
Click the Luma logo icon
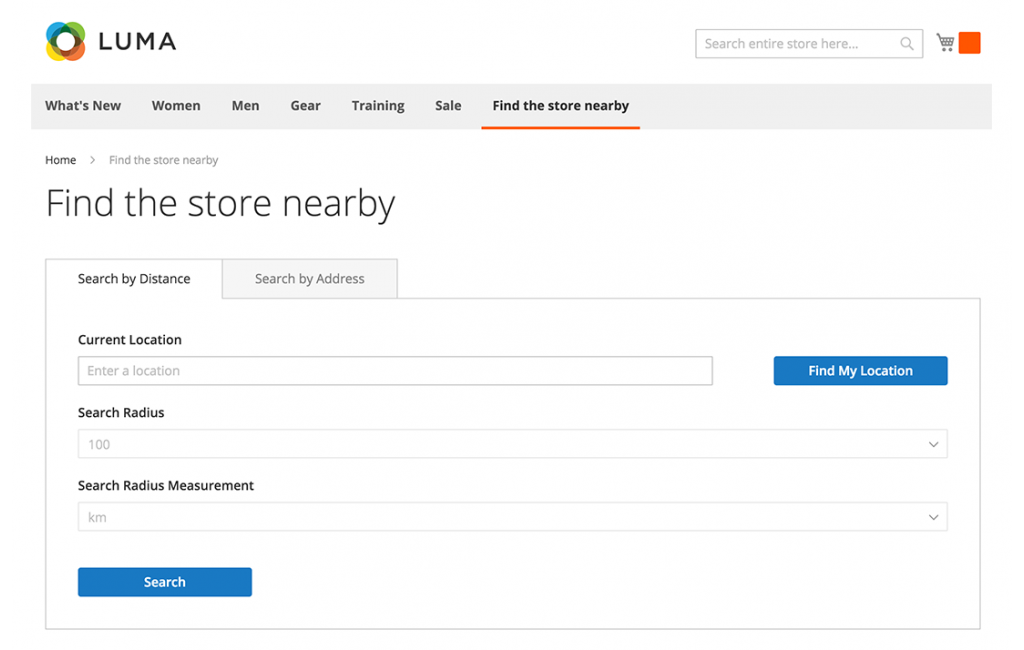pos(65,41)
